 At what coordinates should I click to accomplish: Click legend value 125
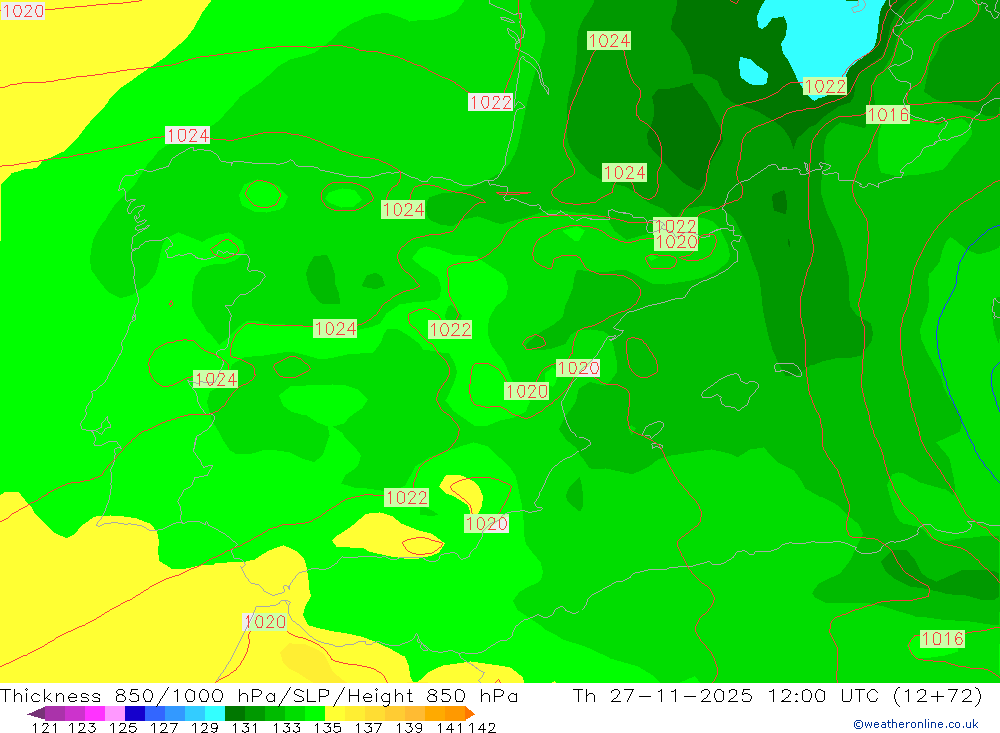click(x=123, y=727)
